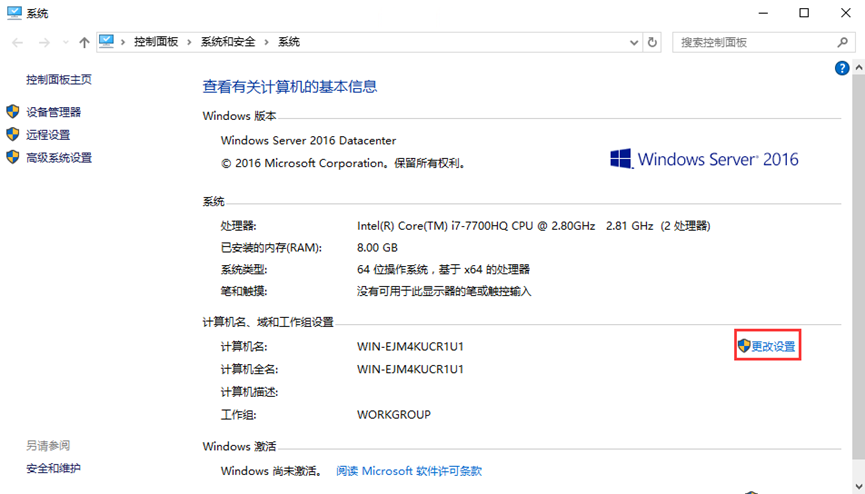Expand the address bar history dropdown
Viewport: 865px width, 494px height.
pos(634,42)
